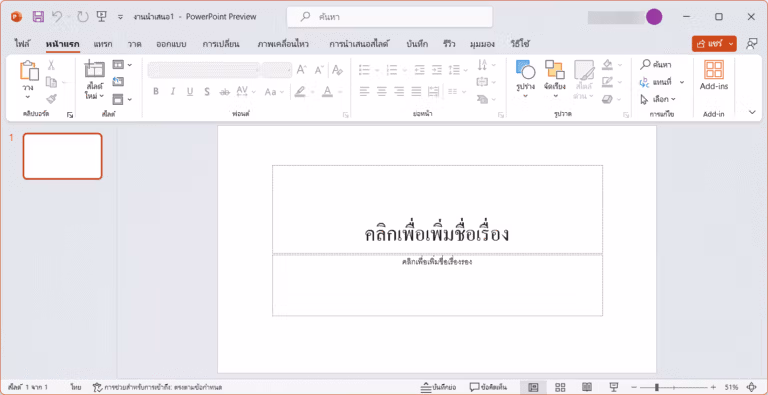Toggle Normal view in the status bar

point(534,387)
